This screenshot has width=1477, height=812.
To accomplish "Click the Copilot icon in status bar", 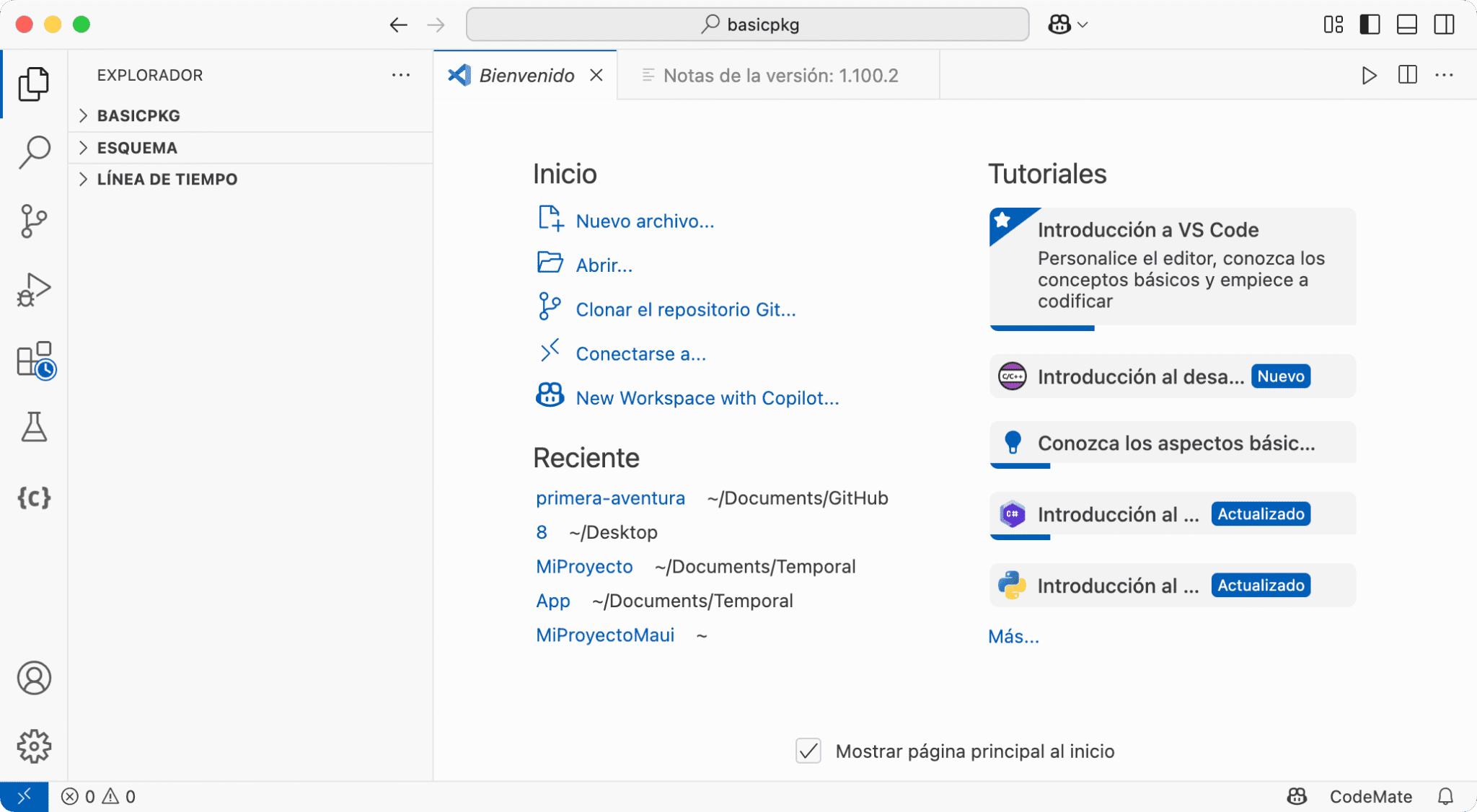I will click(x=1296, y=796).
